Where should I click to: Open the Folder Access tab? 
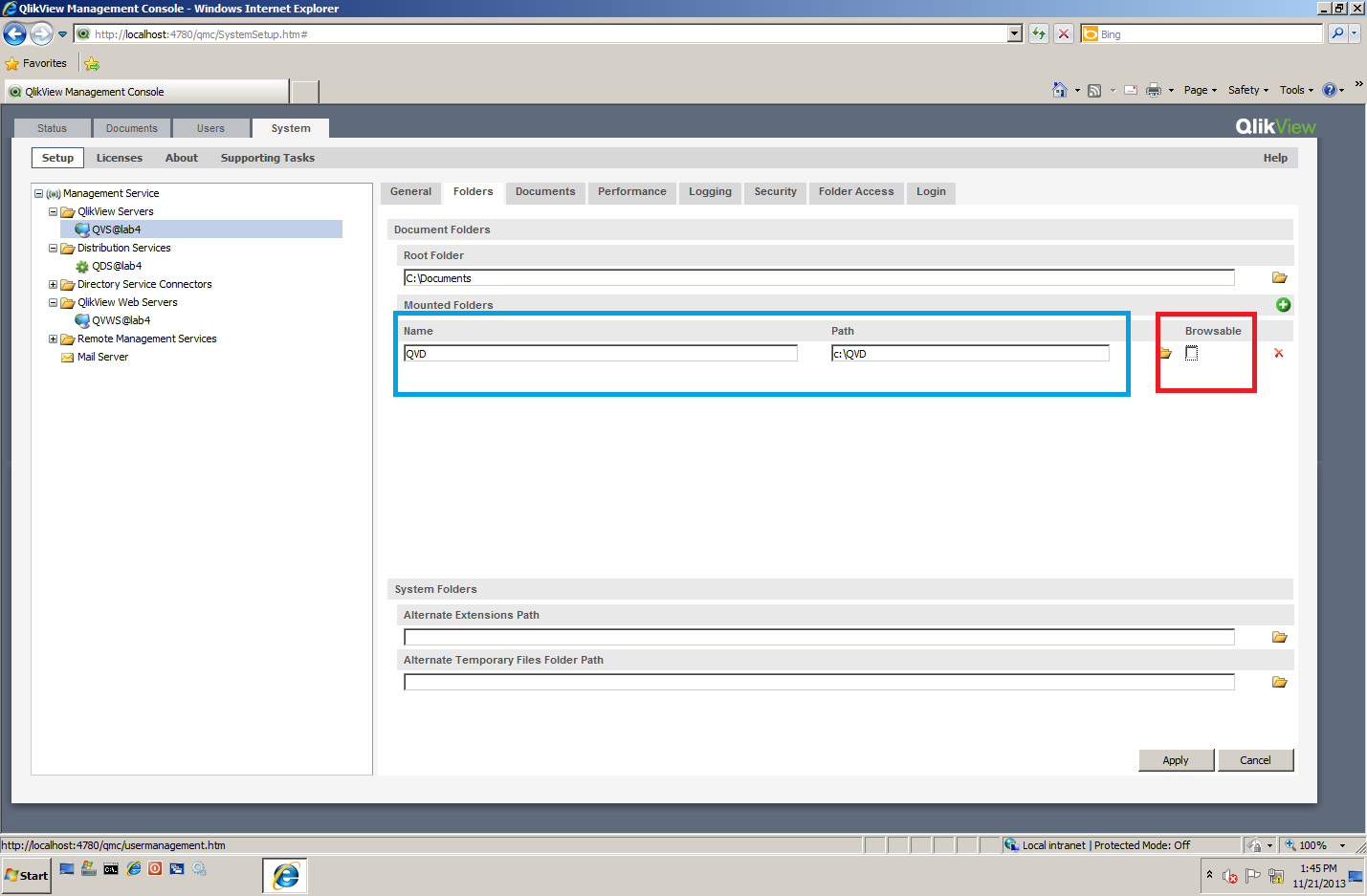pos(856,191)
